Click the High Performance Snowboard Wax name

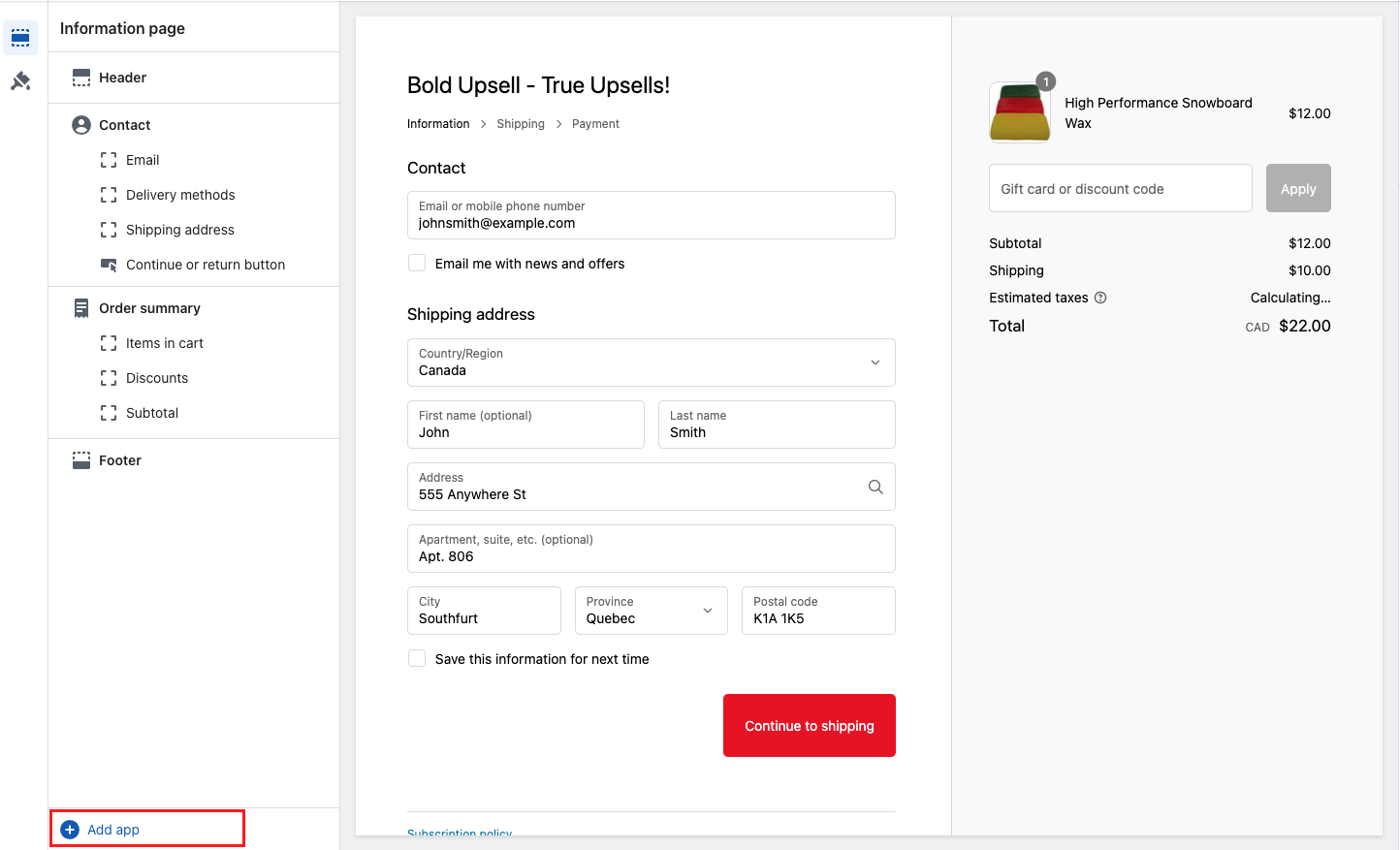1159,112
